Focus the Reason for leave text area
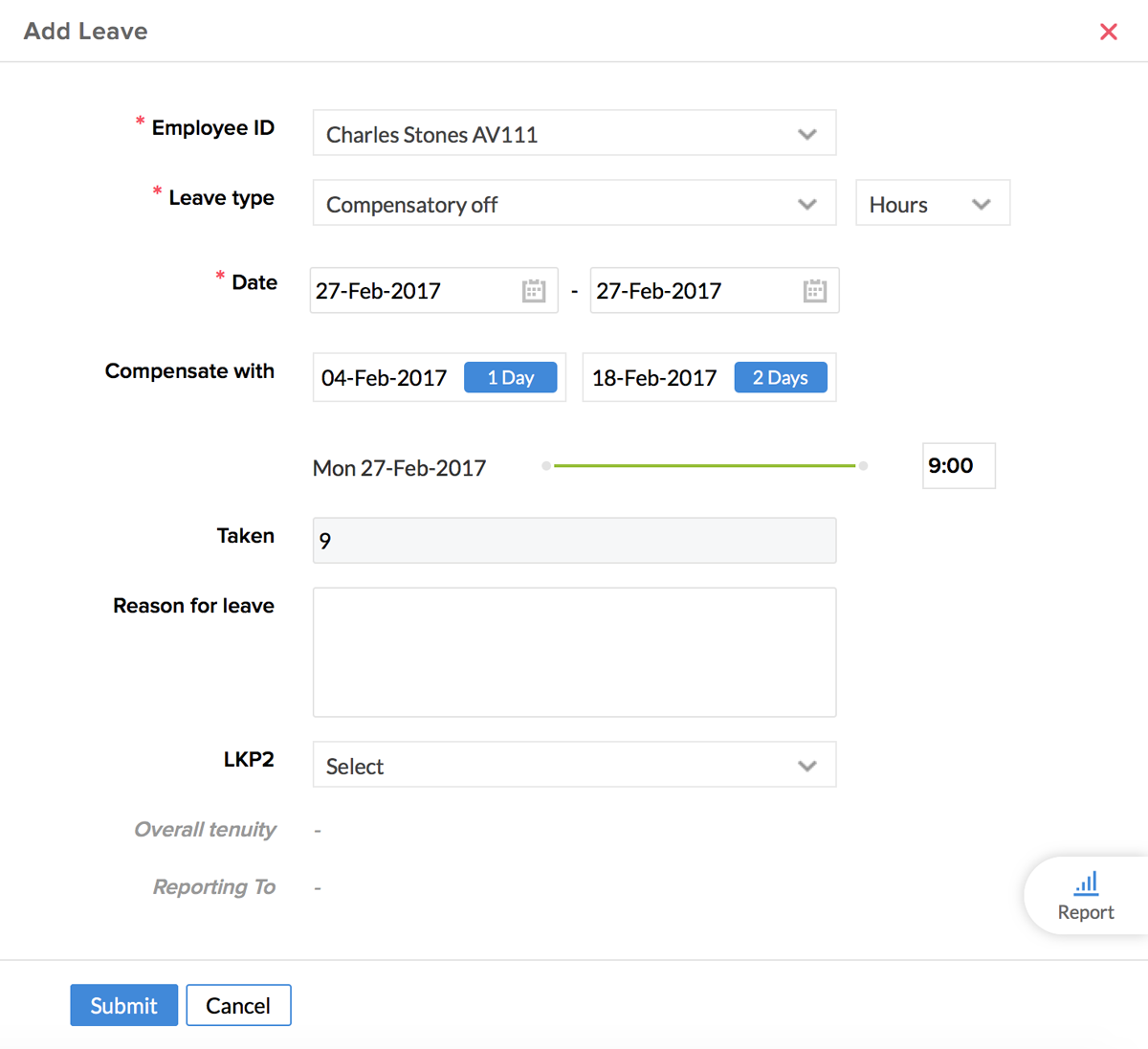 [x=574, y=652]
